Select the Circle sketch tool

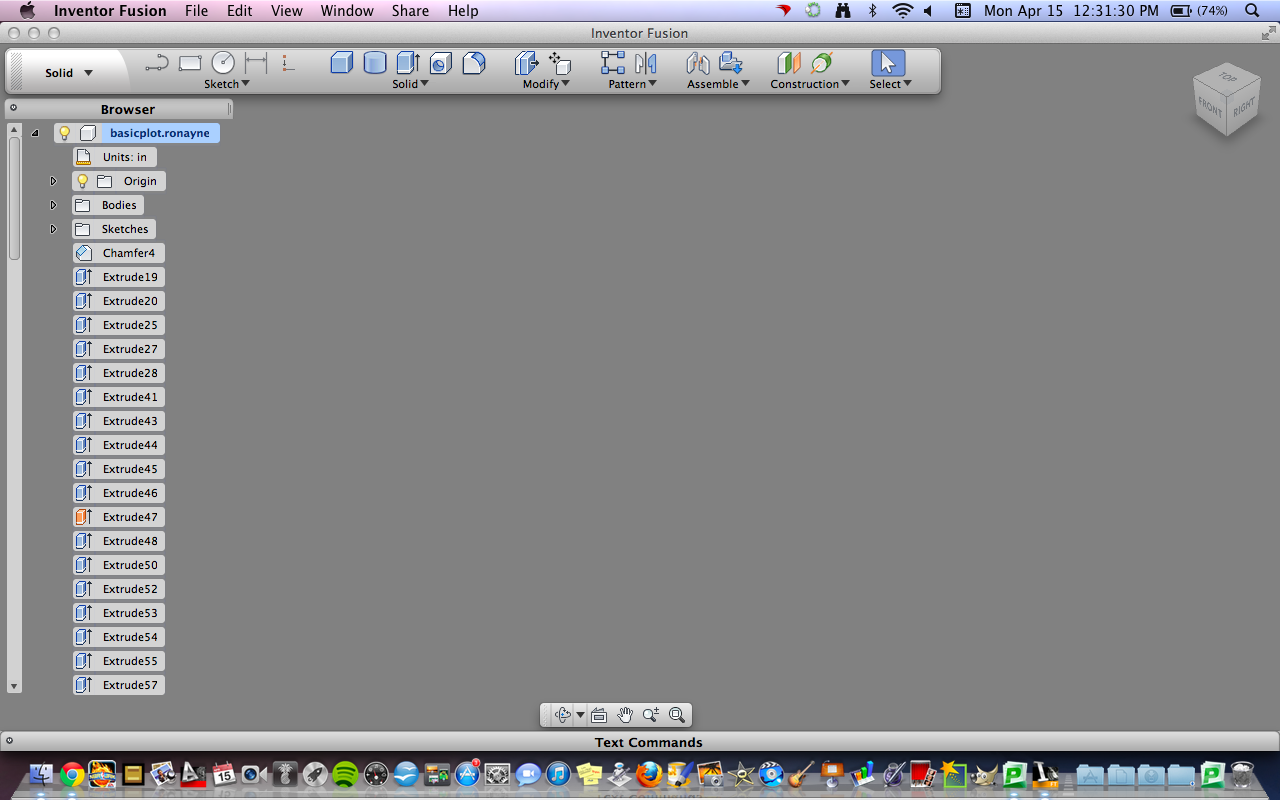click(x=222, y=61)
